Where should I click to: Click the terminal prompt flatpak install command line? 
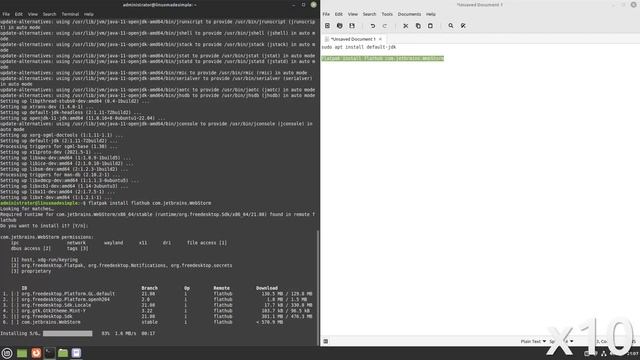106,203
